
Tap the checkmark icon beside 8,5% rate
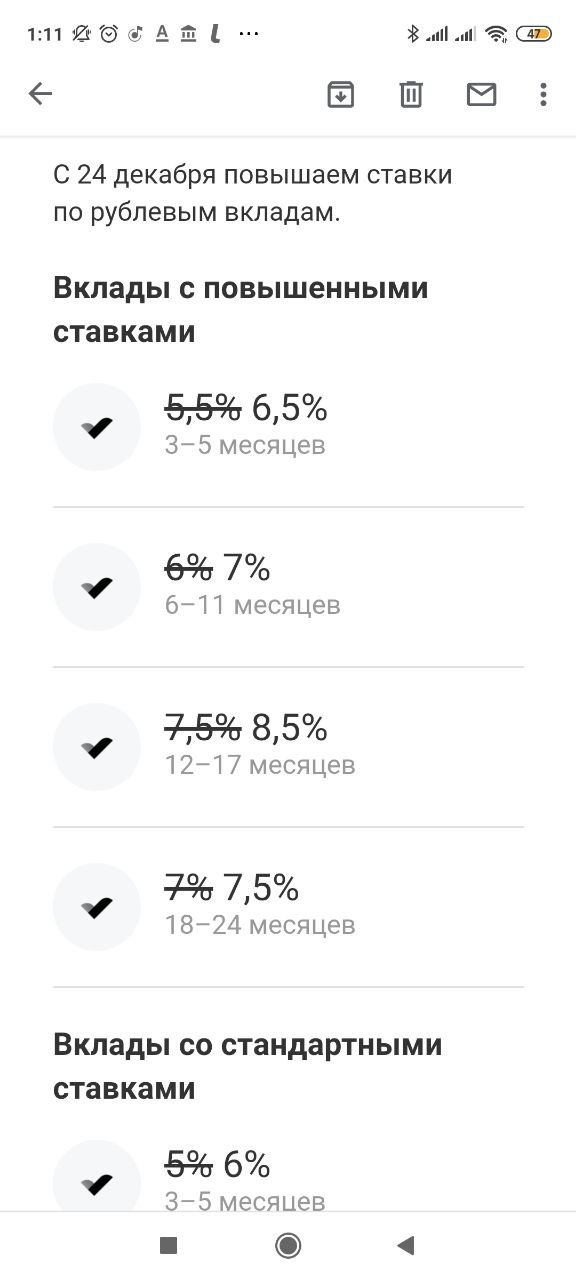pos(97,747)
